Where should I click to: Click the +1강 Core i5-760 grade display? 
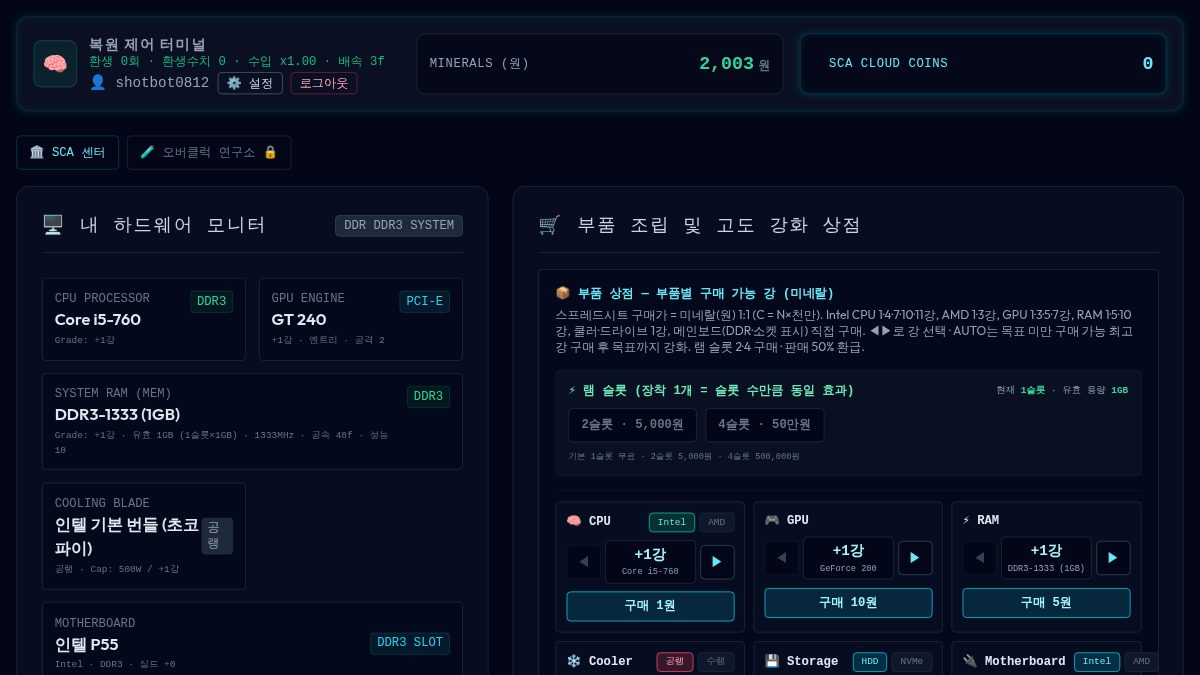(650, 562)
